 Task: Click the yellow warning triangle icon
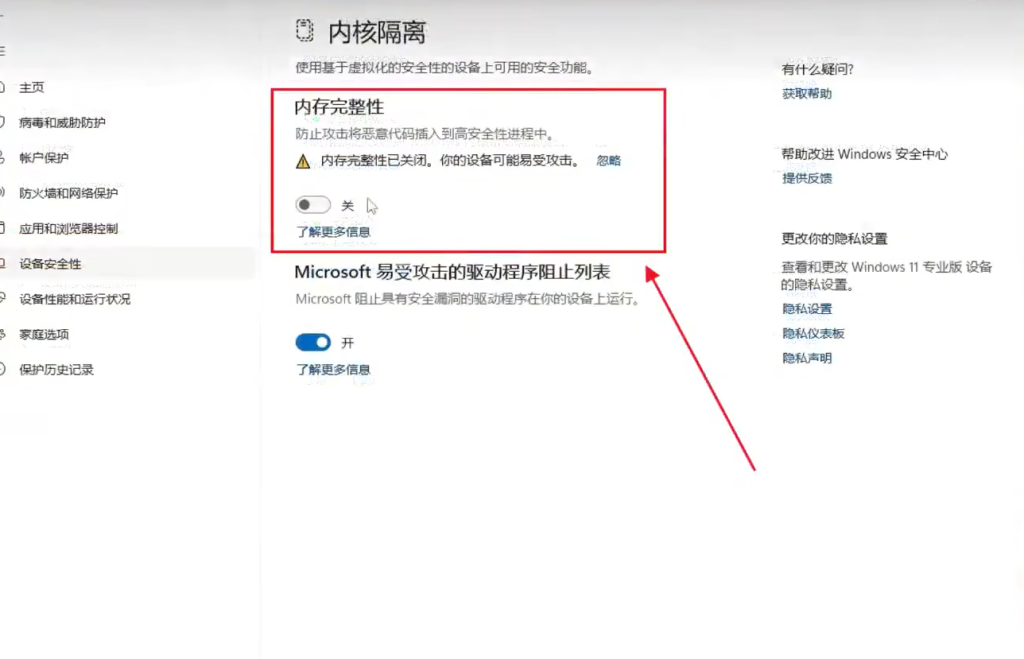(x=303, y=161)
